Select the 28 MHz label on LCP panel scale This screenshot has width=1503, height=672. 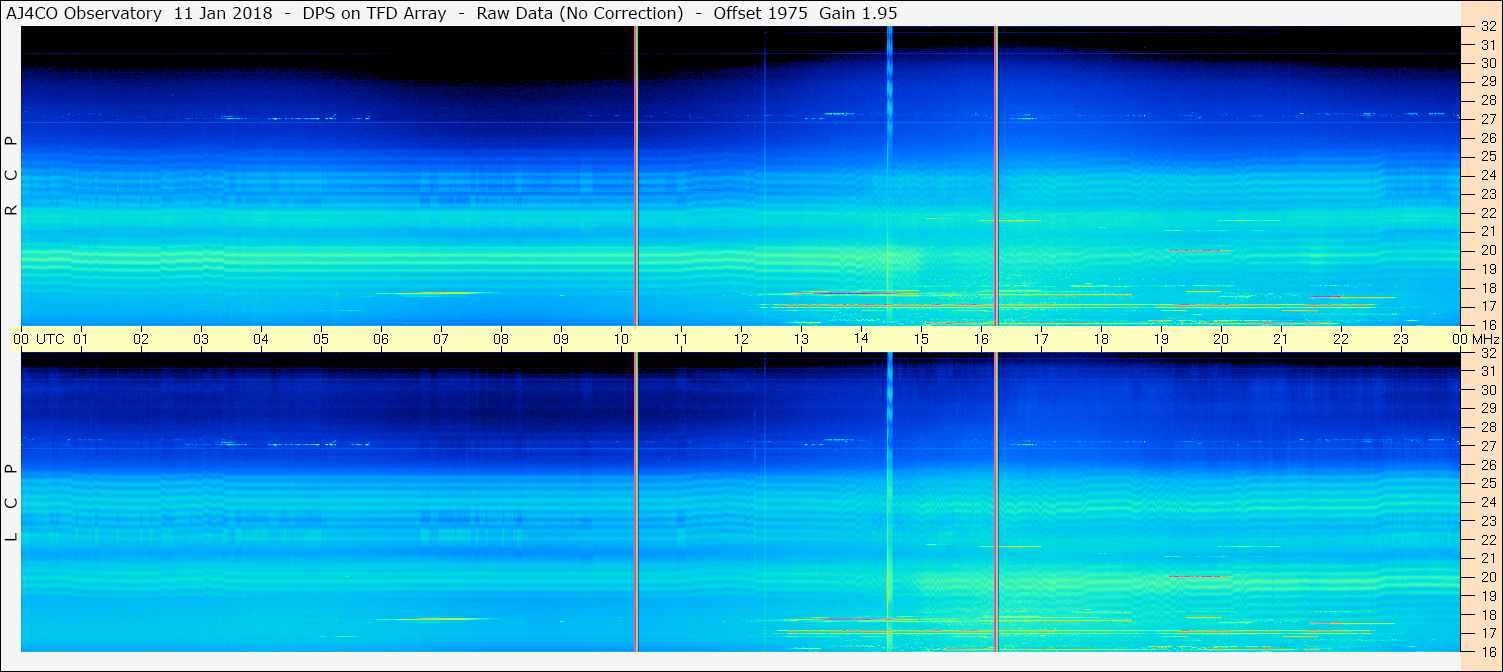[x=1487, y=427]
